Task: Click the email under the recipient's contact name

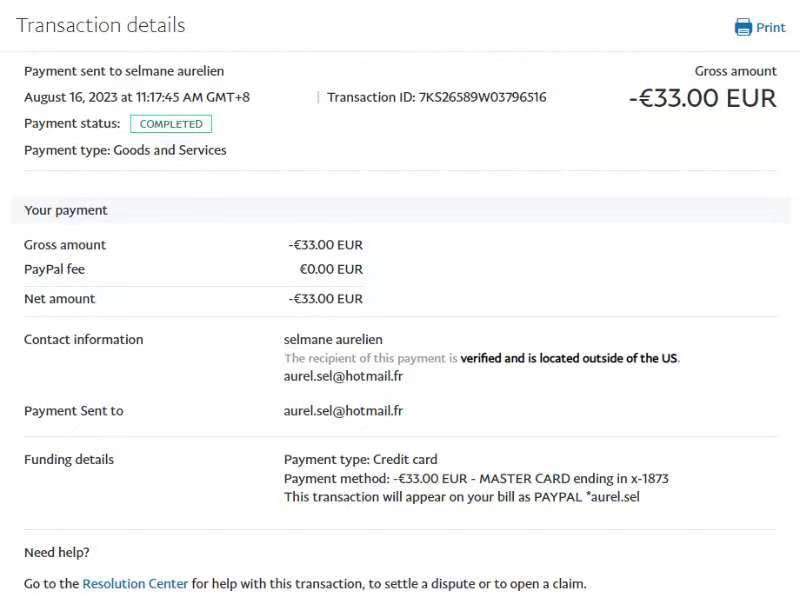Action: (343, 376)
